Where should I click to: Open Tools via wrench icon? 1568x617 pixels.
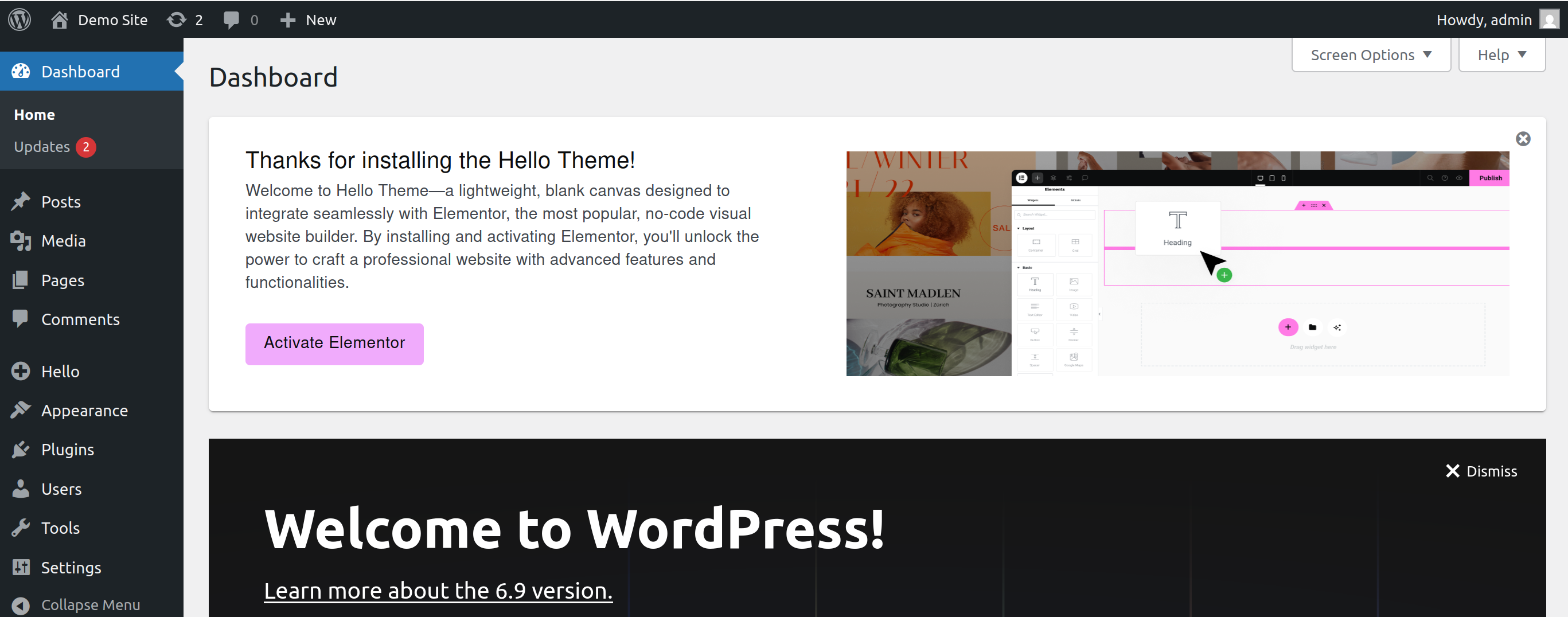tap(21, 528)
